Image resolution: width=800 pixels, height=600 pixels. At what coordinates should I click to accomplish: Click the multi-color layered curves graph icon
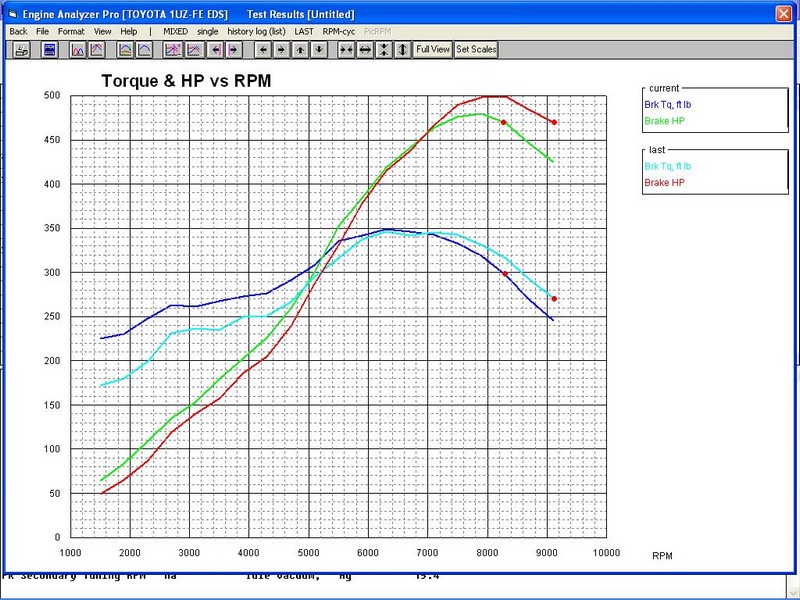tap(125, 49)
